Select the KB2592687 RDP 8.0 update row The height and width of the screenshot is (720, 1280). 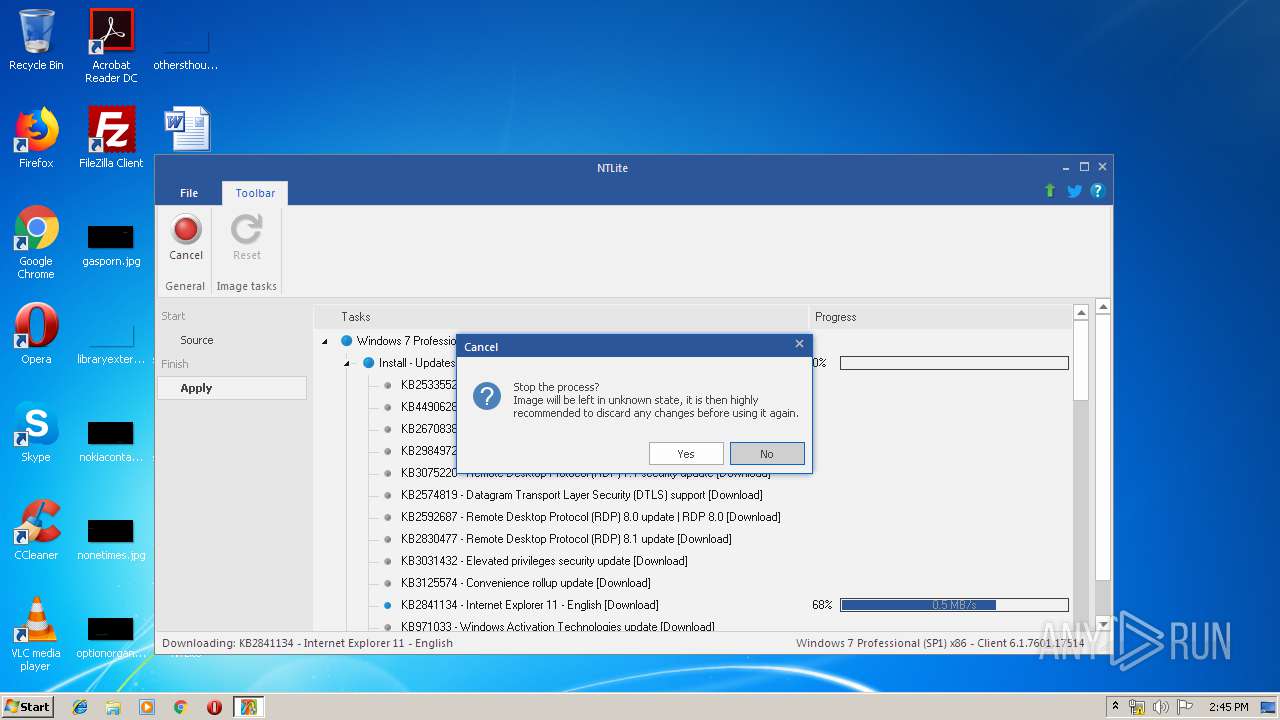tap(591, 517)
